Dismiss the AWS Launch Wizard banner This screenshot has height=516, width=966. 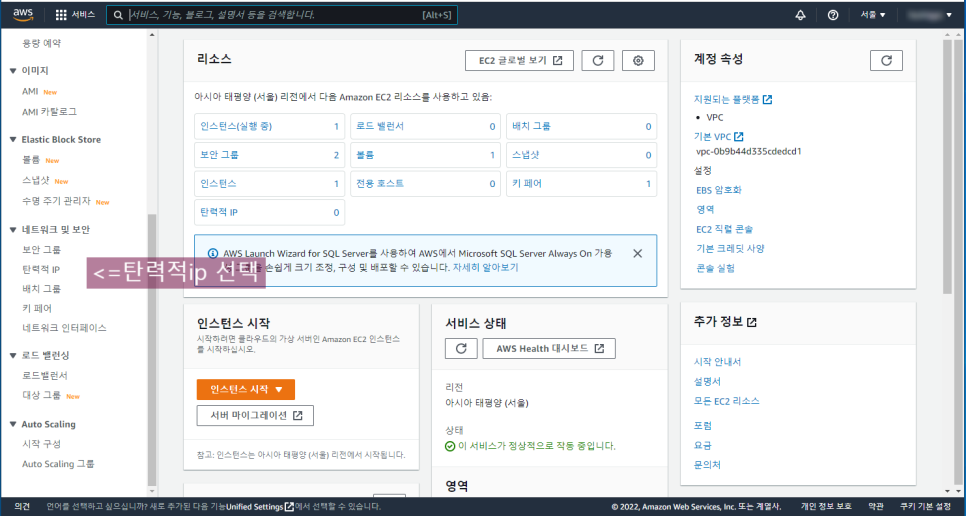click(x=638, y=254)
